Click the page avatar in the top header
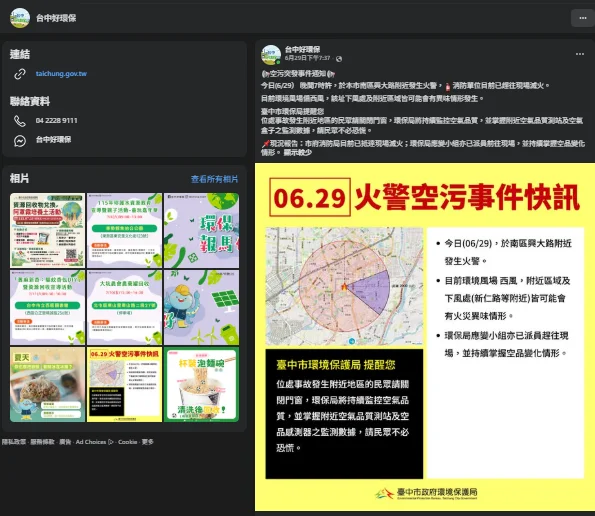Image resolution: width=595 pixels, height=516 pixels. pyautogui.click(x=20, y=18)
